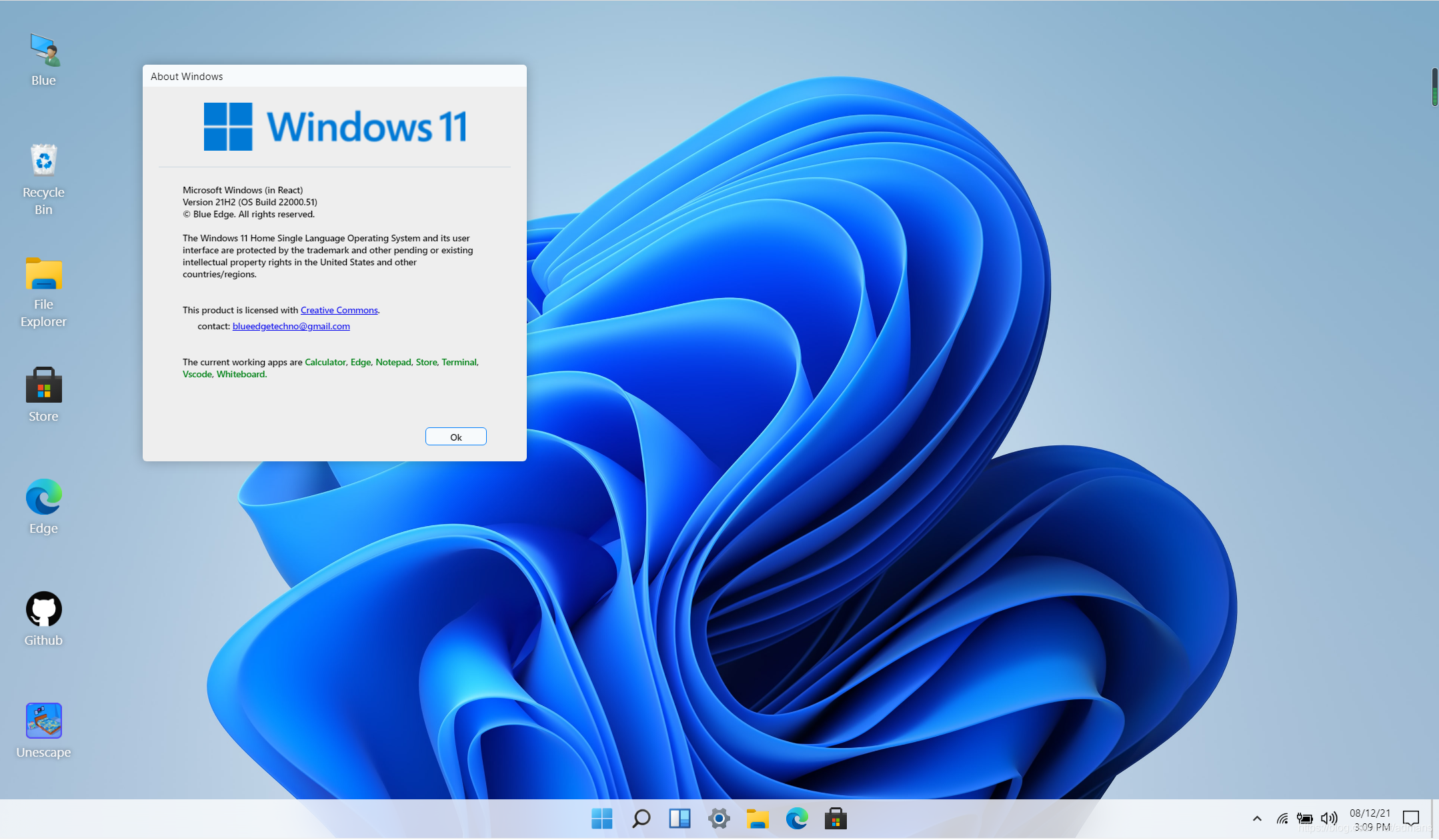Click Ok in About Windows dialog

456,437
